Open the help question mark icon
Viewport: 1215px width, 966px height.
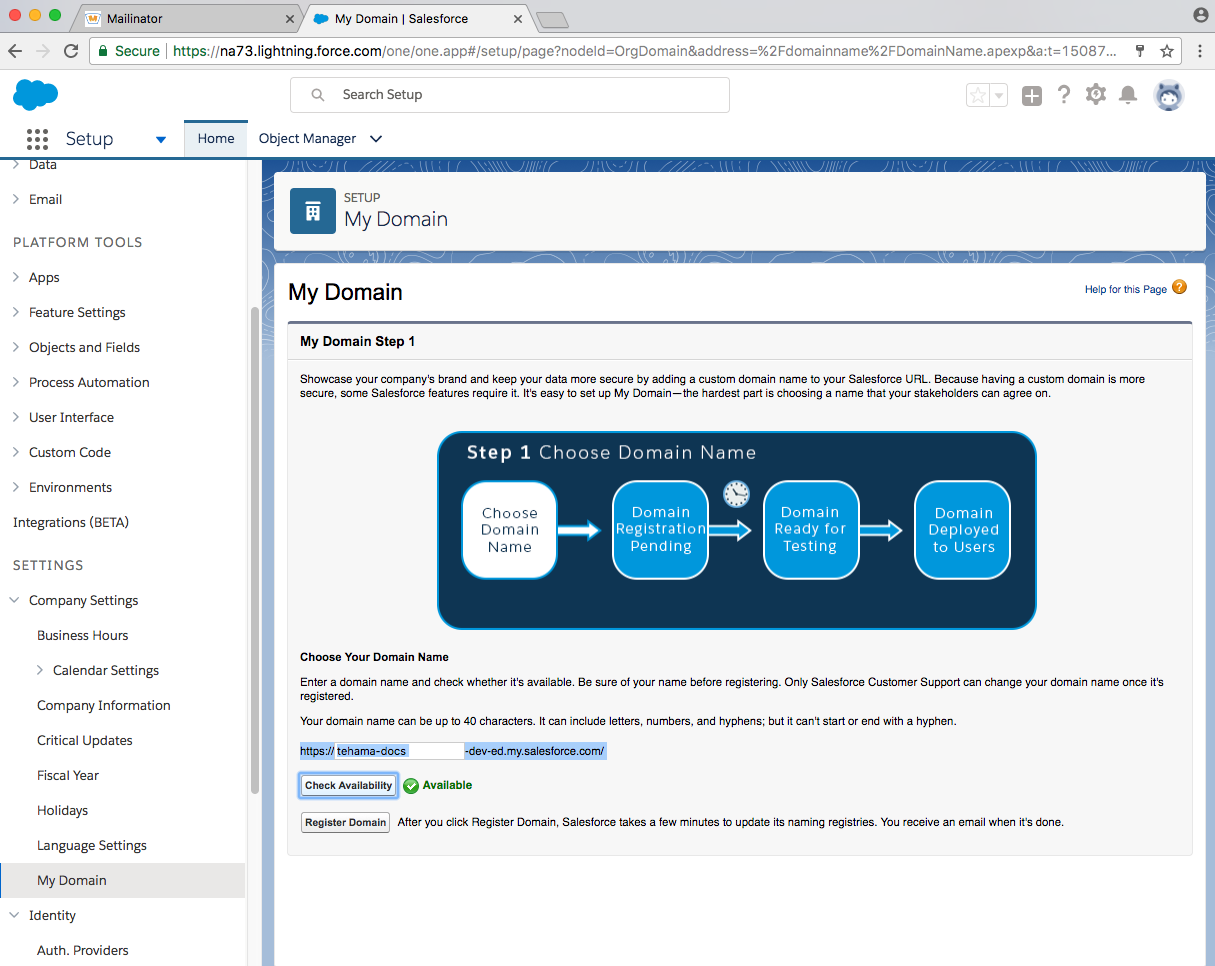(1064, 95)
